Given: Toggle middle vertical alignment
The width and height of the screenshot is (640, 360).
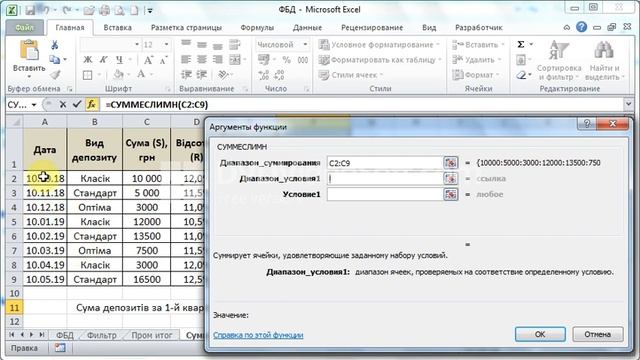Looking at the screenshot, I should (202, 44).
